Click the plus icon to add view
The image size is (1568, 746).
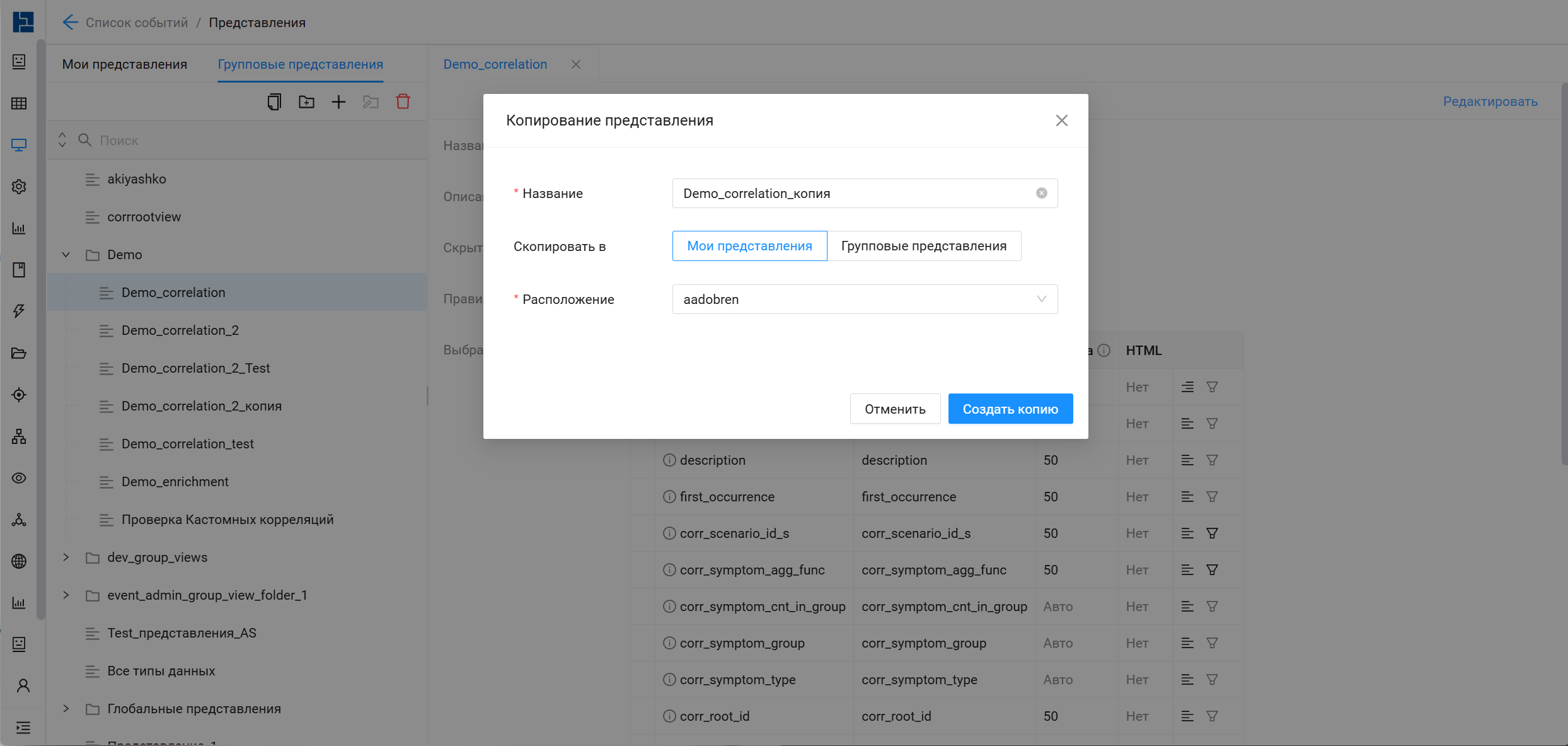coord(338,102)
